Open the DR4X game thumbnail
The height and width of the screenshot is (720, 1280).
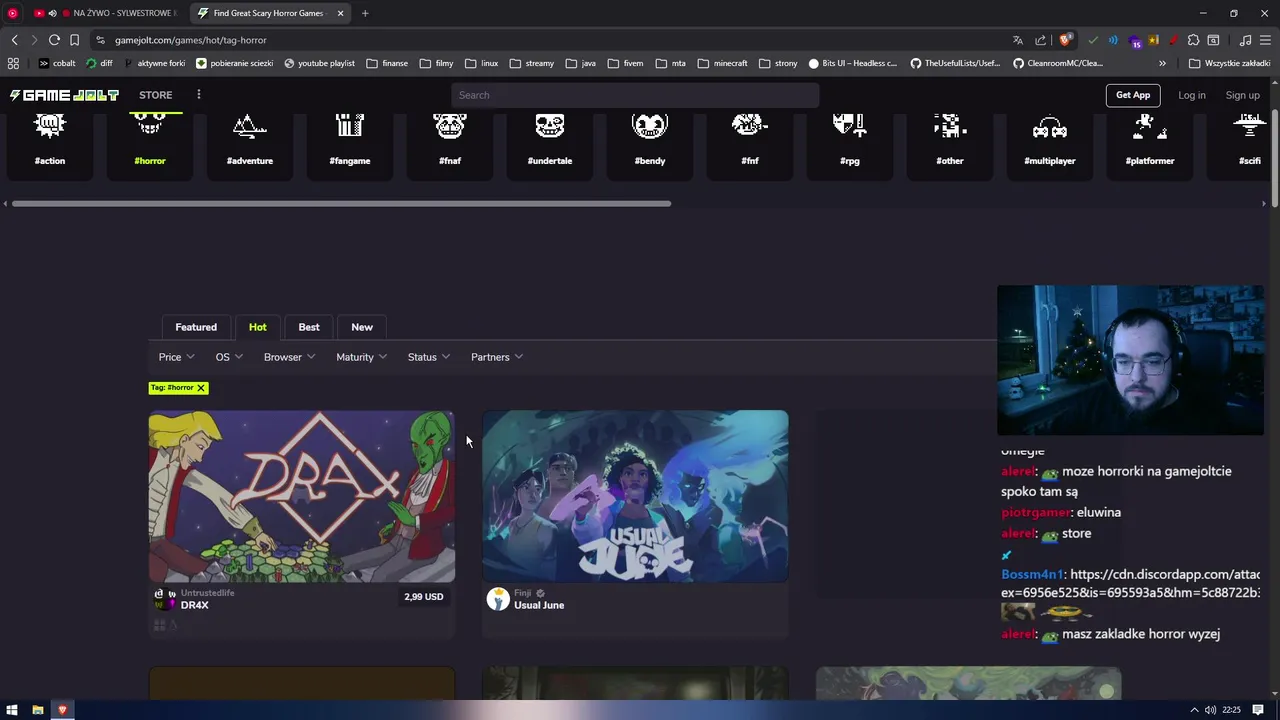pos(302,496)
